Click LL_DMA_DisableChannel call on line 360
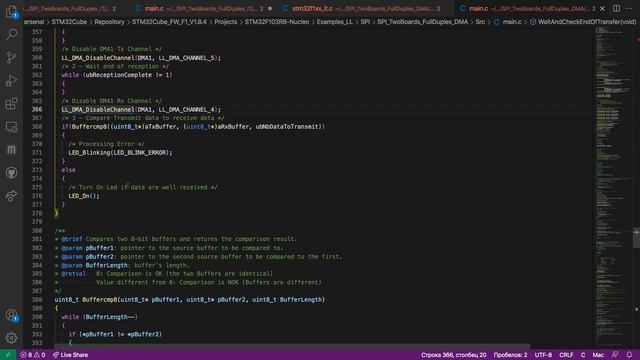Screen dimensions: 640x360 [x=141, y=58]
